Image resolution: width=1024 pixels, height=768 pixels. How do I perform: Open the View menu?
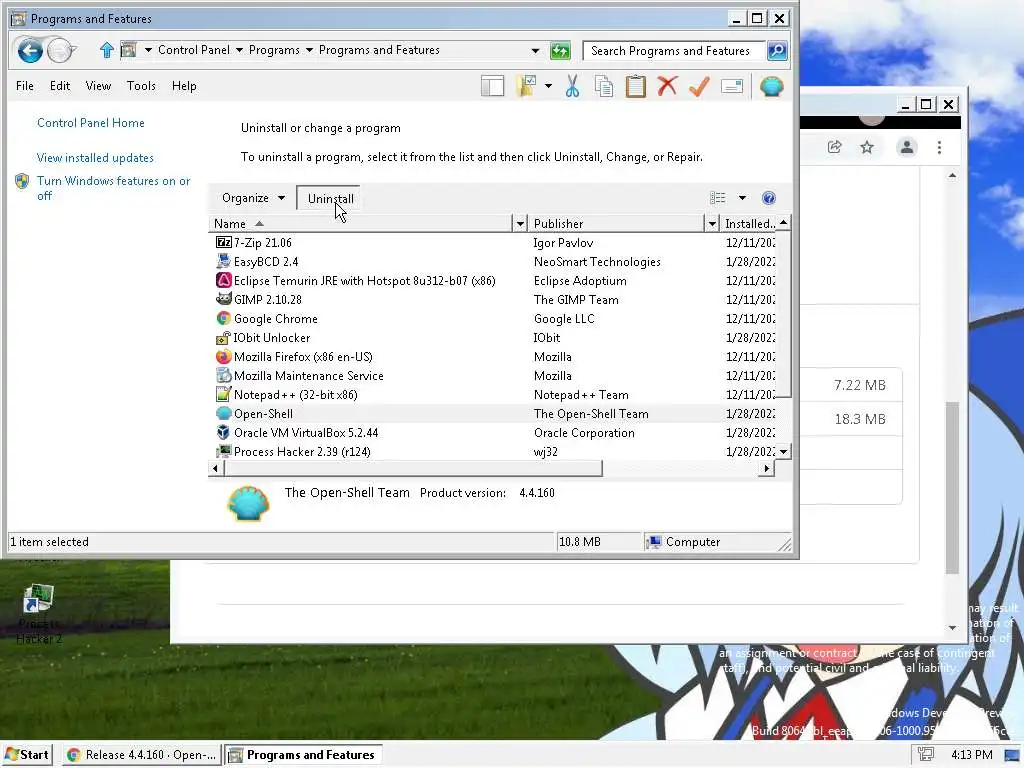[98, 86]
